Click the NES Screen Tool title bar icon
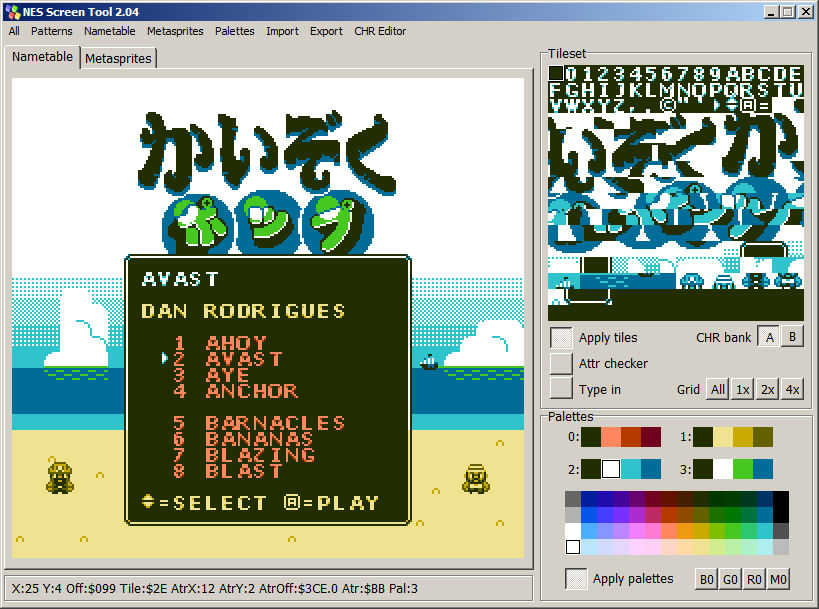 pyautogui.click(x=10, y=11)
